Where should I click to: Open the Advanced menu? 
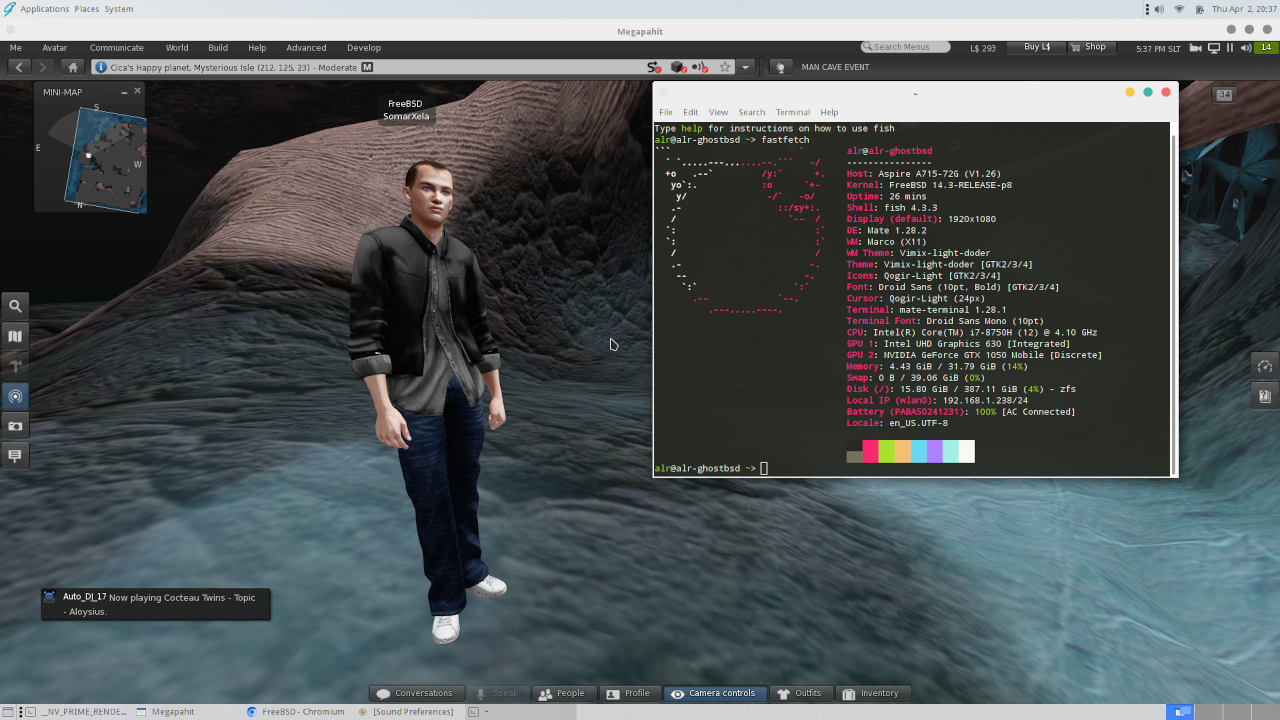pos(306,48)
